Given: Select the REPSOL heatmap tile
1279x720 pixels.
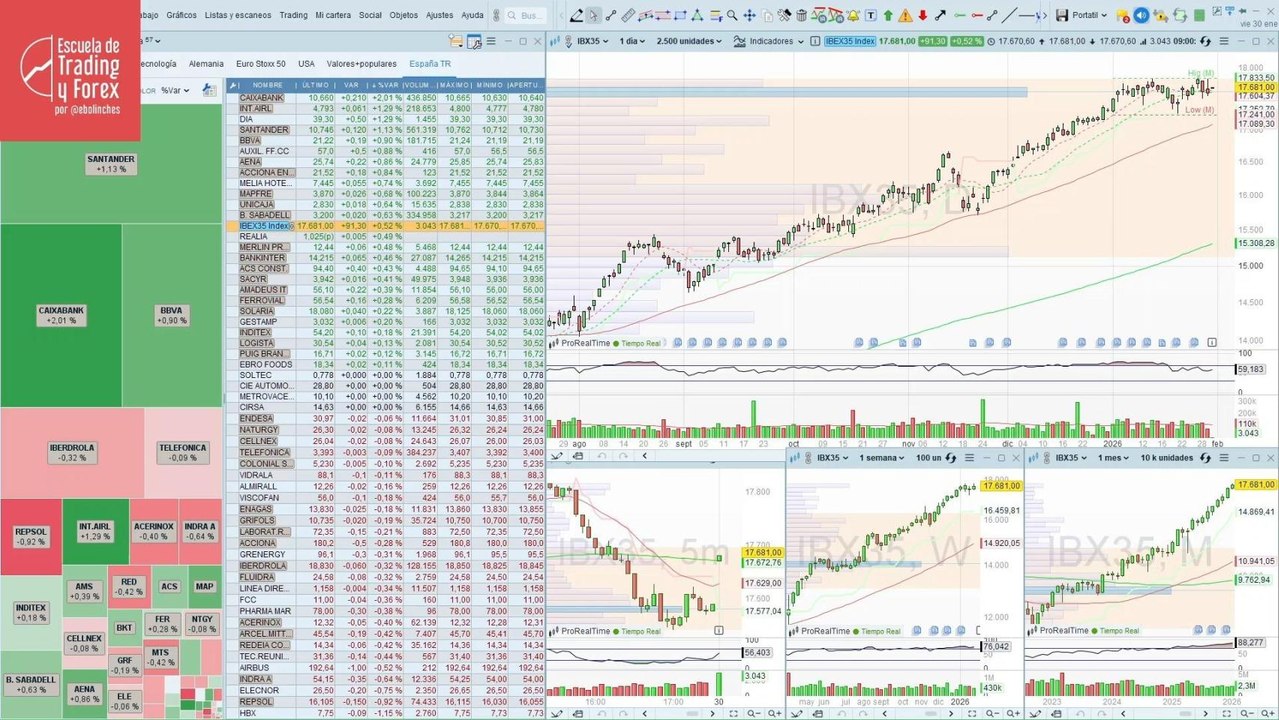Looking at the screenshot, I should click(x=31, y=537).
